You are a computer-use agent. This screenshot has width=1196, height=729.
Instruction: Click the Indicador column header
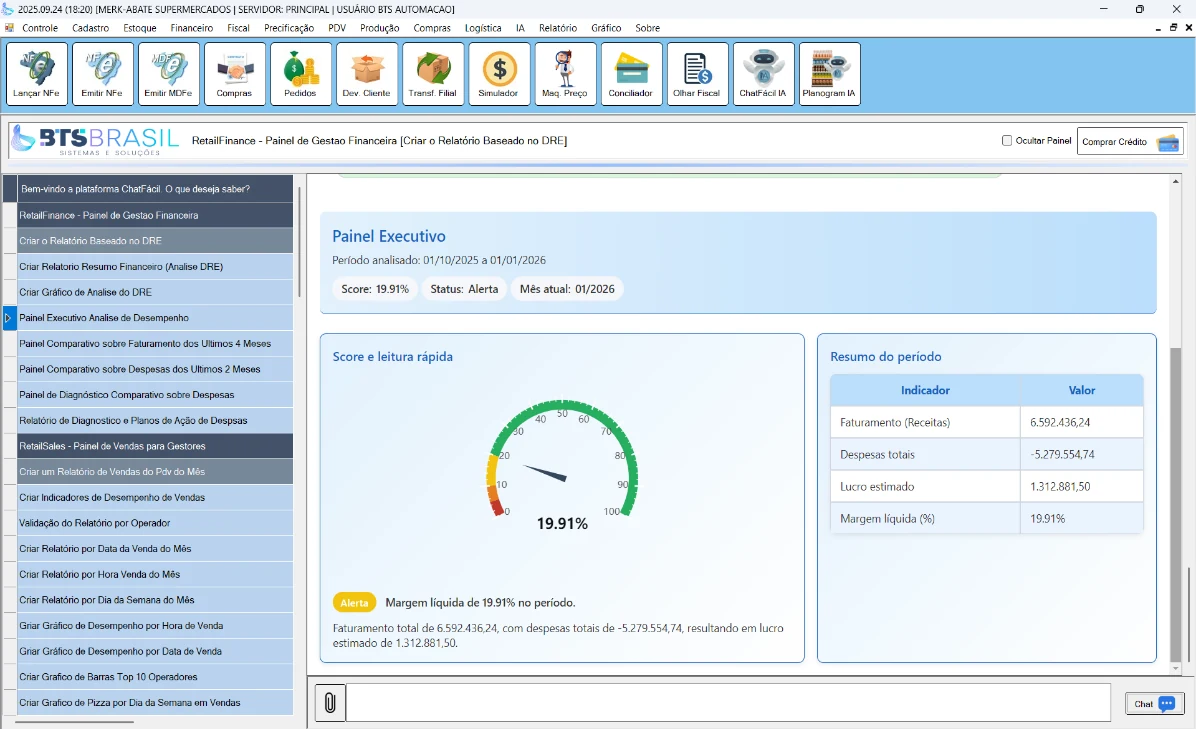[x=925, y=390]
